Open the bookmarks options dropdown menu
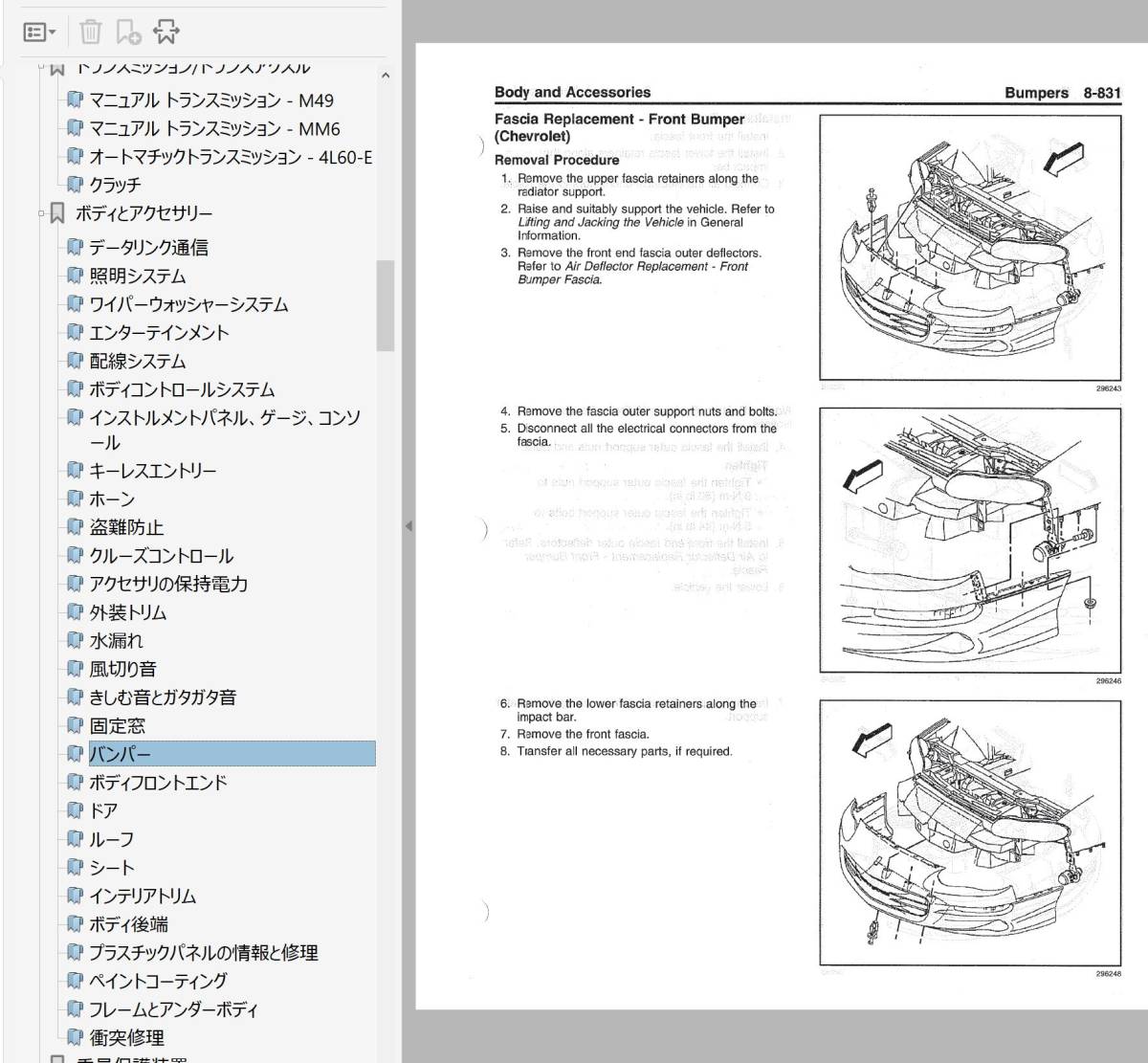Viewport: 1148px width, 1063px height. [39, 33]
